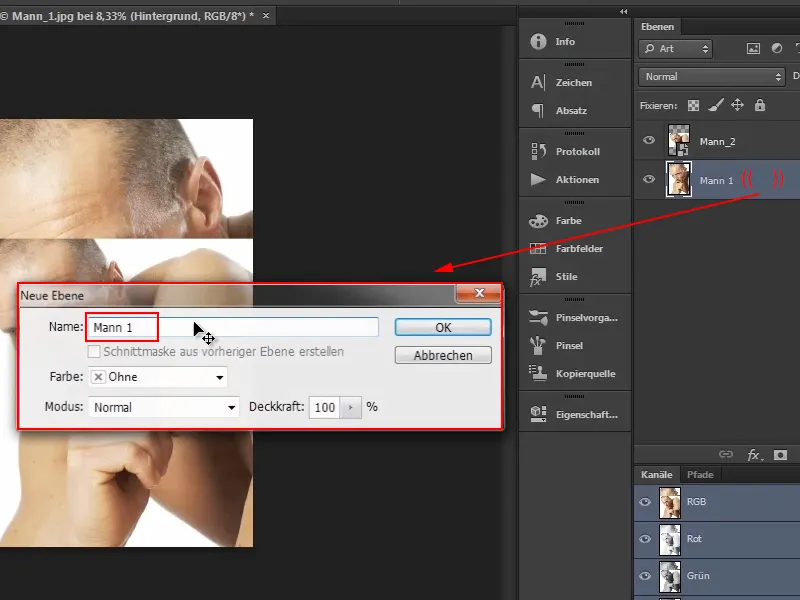Lock image pixels with the brush icon
Viewport: 800px width, 600px height.
point(716,105)
